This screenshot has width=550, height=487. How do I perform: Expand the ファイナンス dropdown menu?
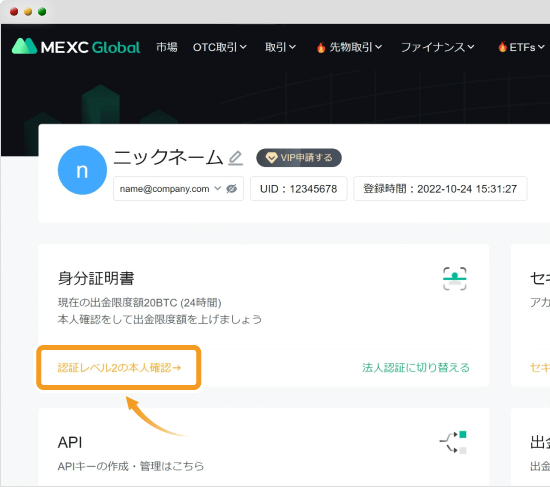click(437, 47)
